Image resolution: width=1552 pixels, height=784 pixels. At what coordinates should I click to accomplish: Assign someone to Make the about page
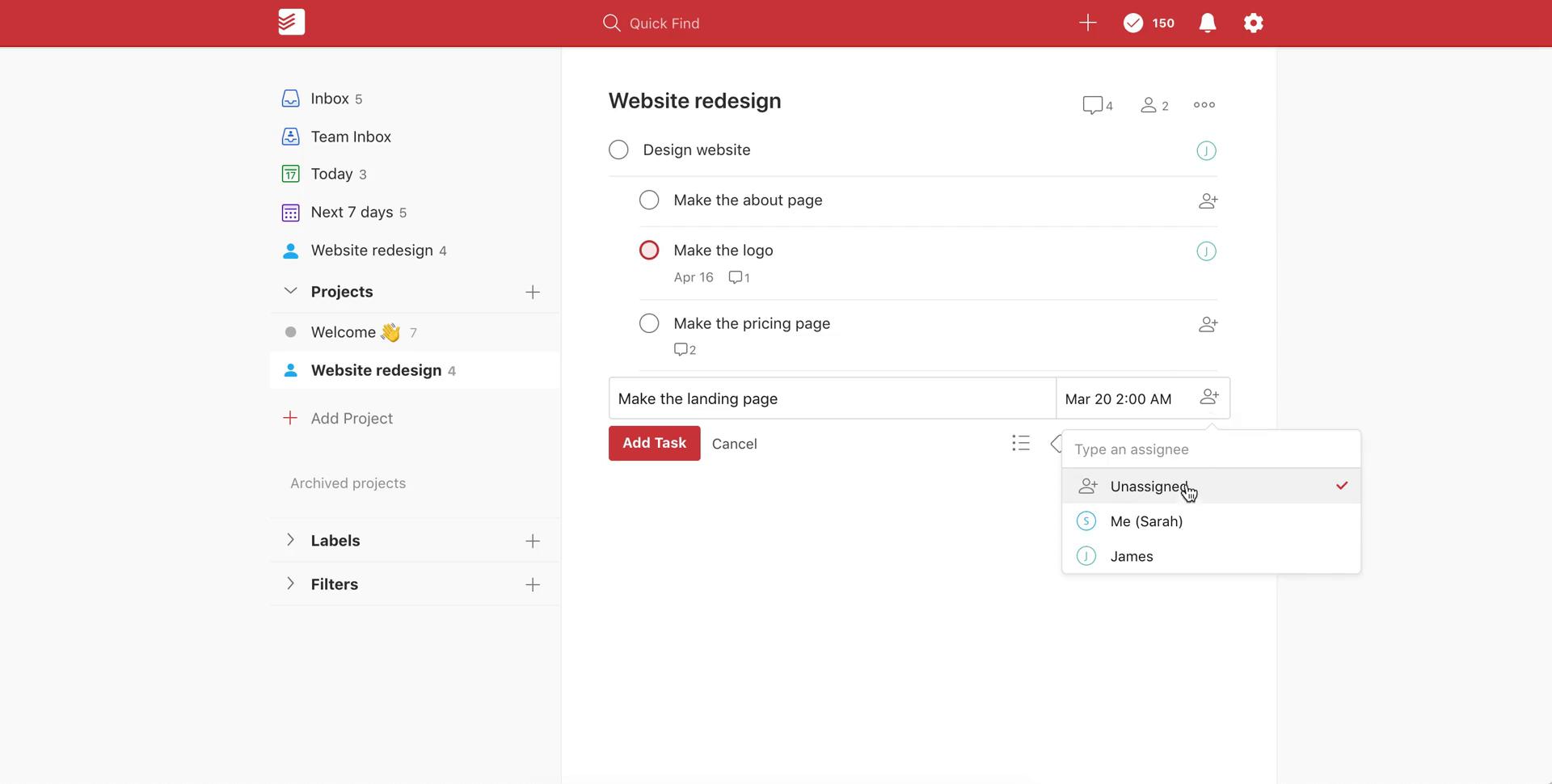click(x=1208, y=200)
